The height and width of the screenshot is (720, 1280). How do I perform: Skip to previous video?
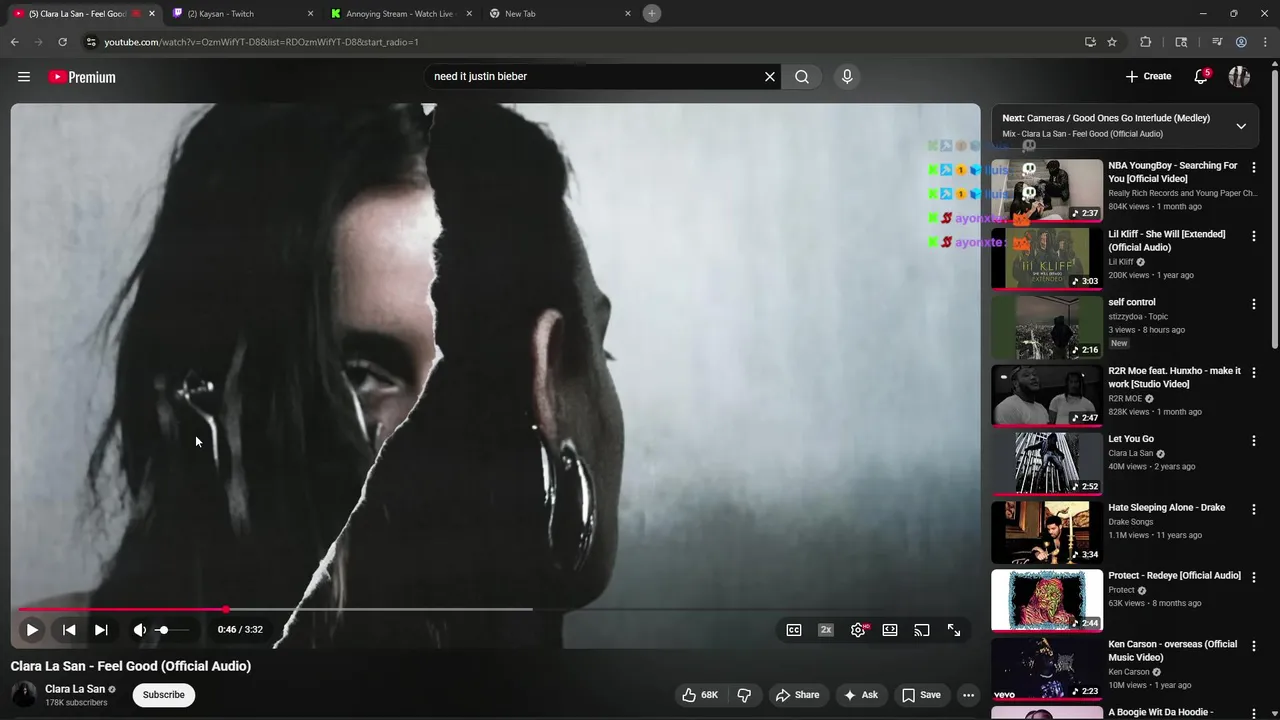[x=69, y=630]
